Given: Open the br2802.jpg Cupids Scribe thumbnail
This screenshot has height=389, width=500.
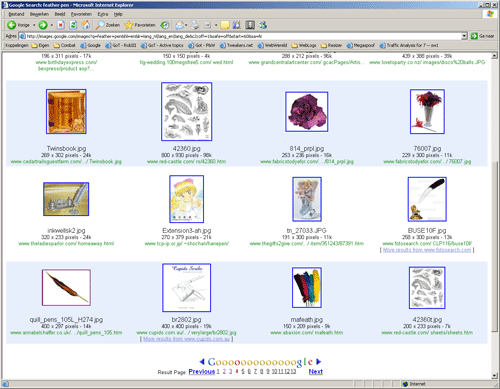Looking at the screenshot, I should (x=187, y=288).
